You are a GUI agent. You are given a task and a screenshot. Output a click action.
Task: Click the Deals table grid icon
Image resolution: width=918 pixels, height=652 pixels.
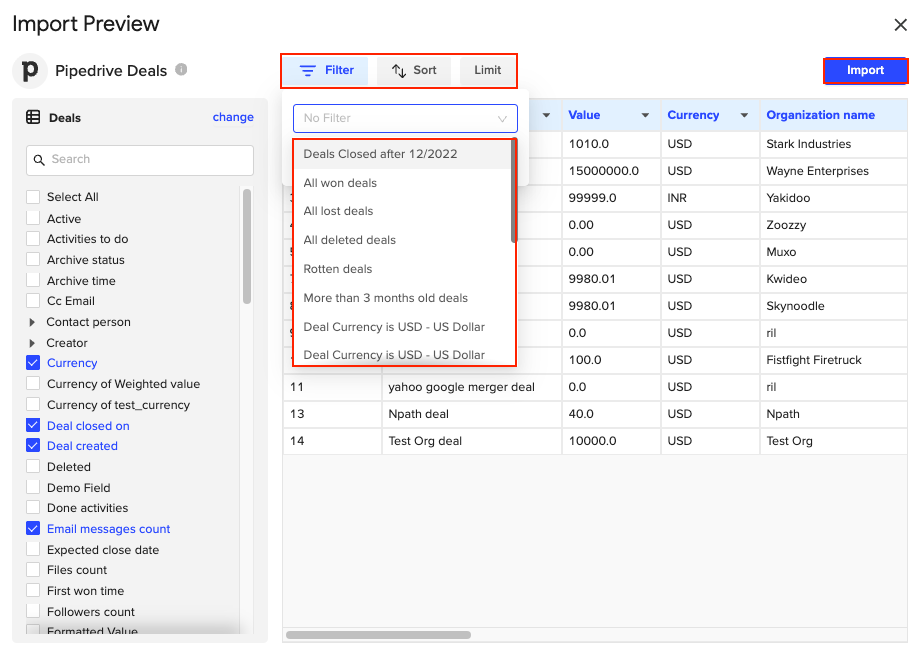pyautogui.click(x=33, y=117)
